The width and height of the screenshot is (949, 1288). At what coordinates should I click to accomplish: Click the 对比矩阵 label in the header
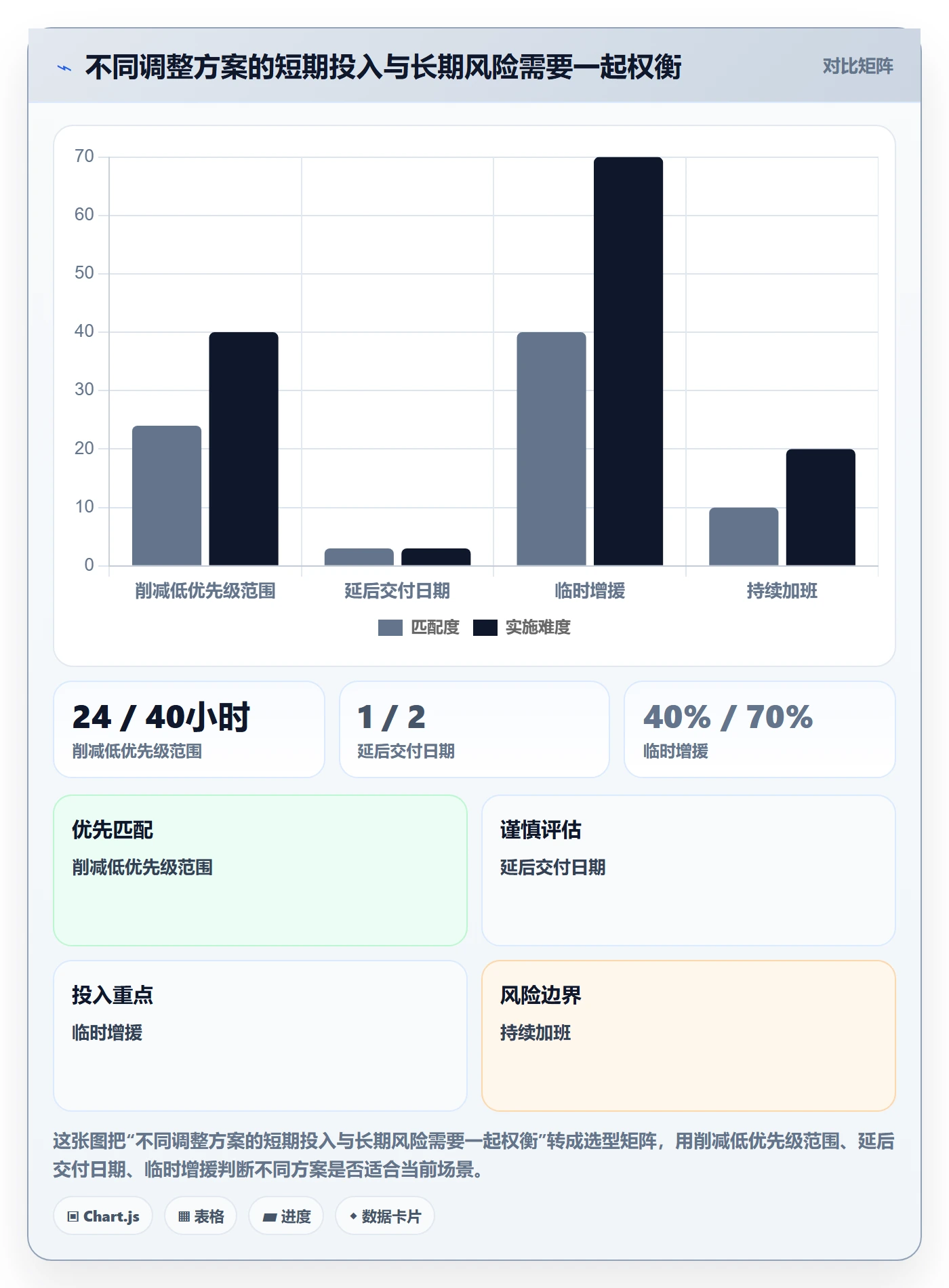coord(857,66)
